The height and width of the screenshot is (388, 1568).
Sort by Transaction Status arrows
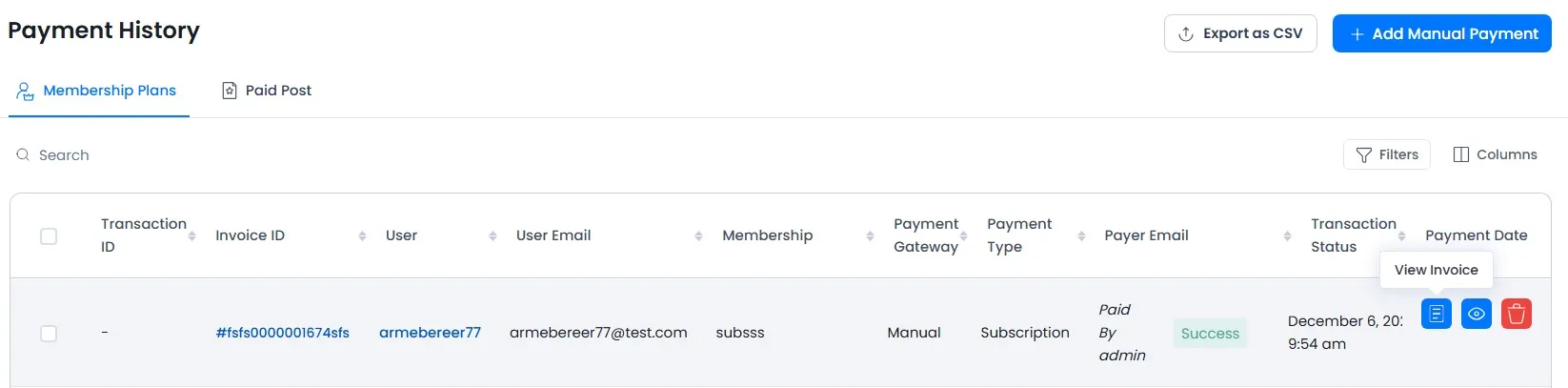point(1401,235)
